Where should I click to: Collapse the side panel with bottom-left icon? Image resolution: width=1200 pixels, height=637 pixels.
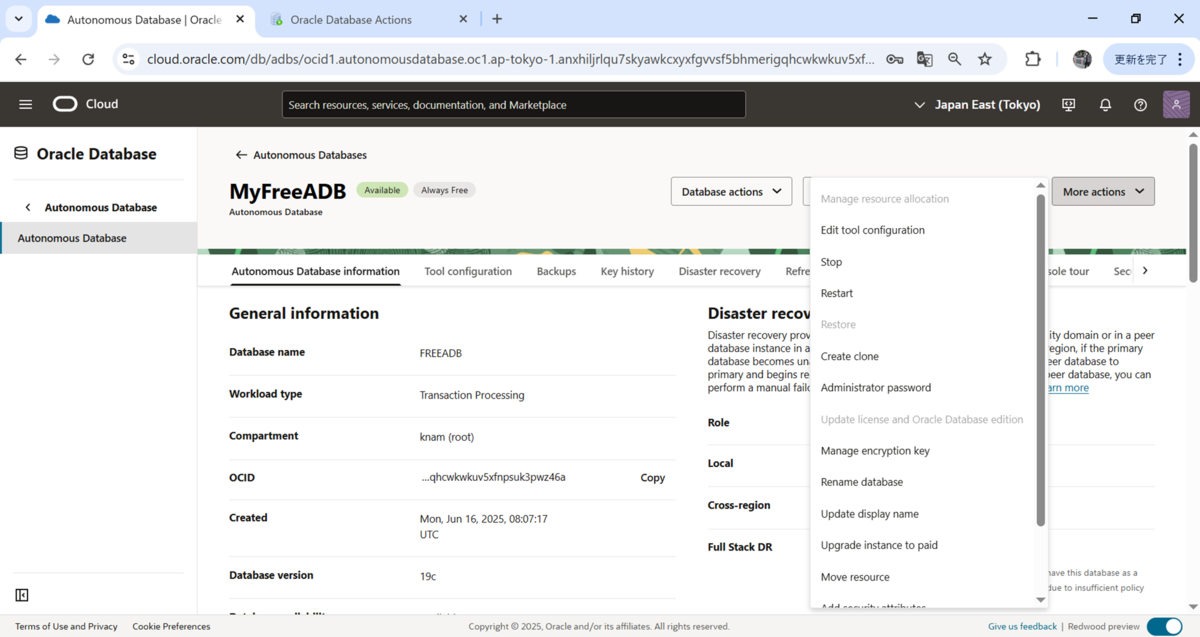[22, 595]
